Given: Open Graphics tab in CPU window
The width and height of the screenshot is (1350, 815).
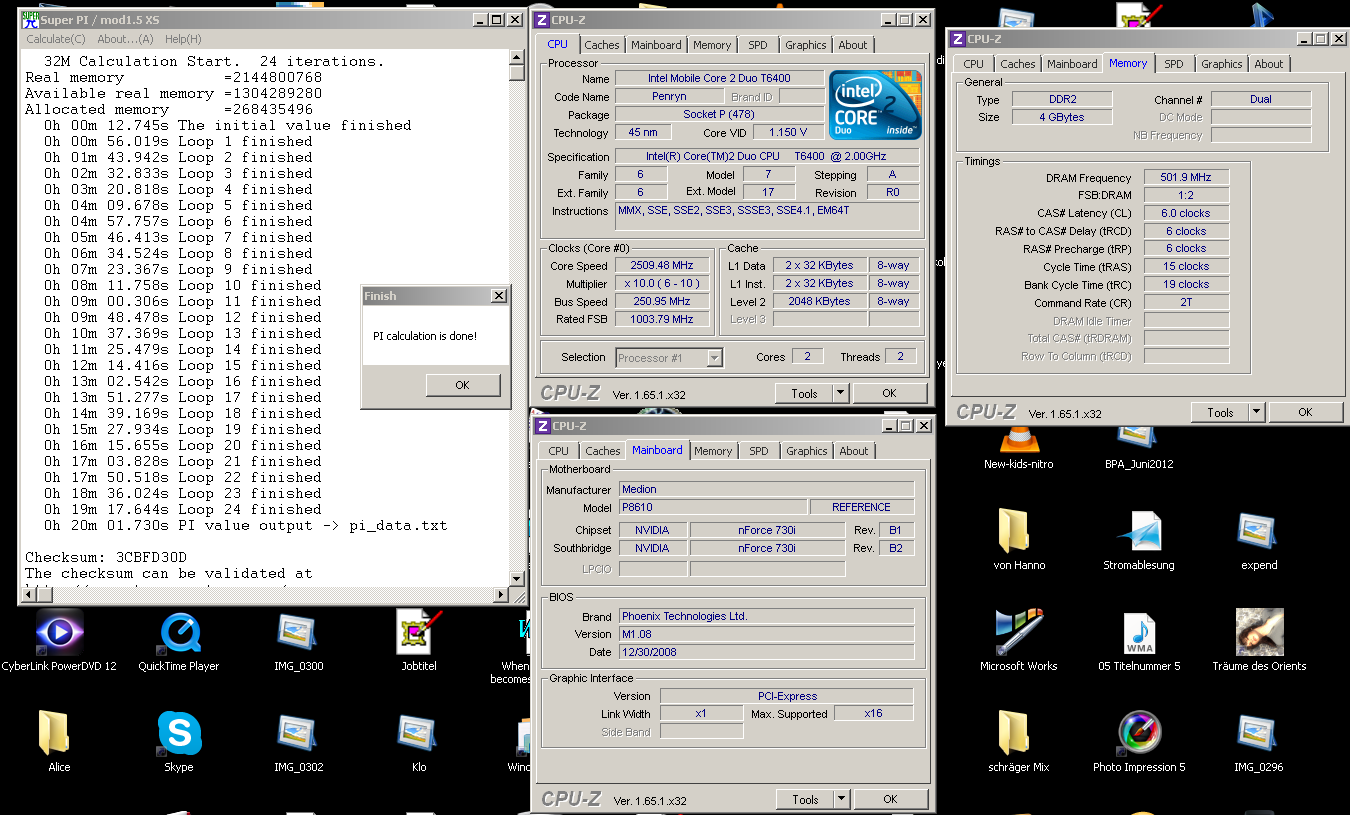Looking at the screenshot, I should point(805,45).
